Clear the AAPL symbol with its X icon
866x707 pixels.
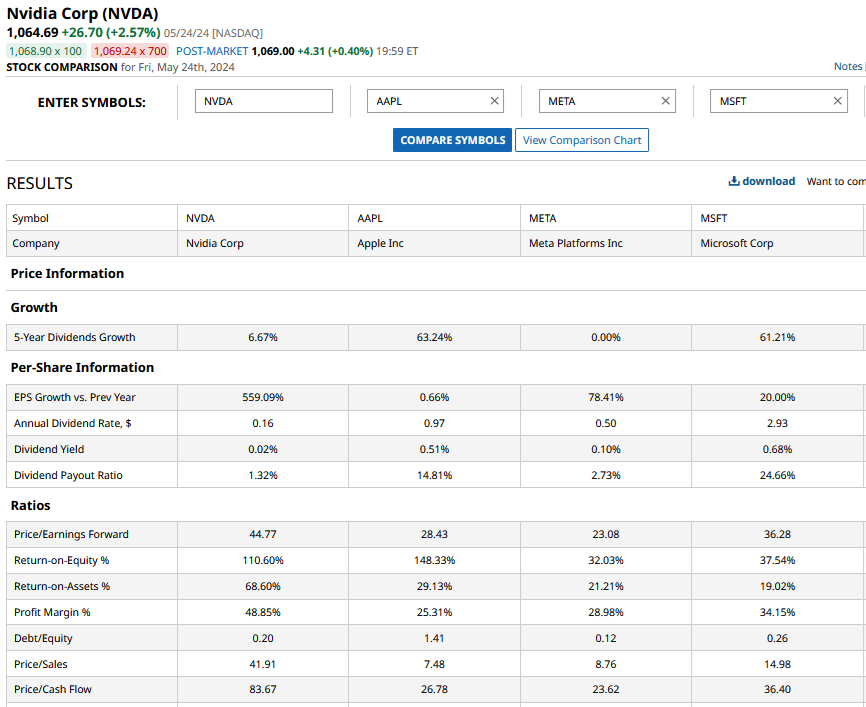pos(494,101)
